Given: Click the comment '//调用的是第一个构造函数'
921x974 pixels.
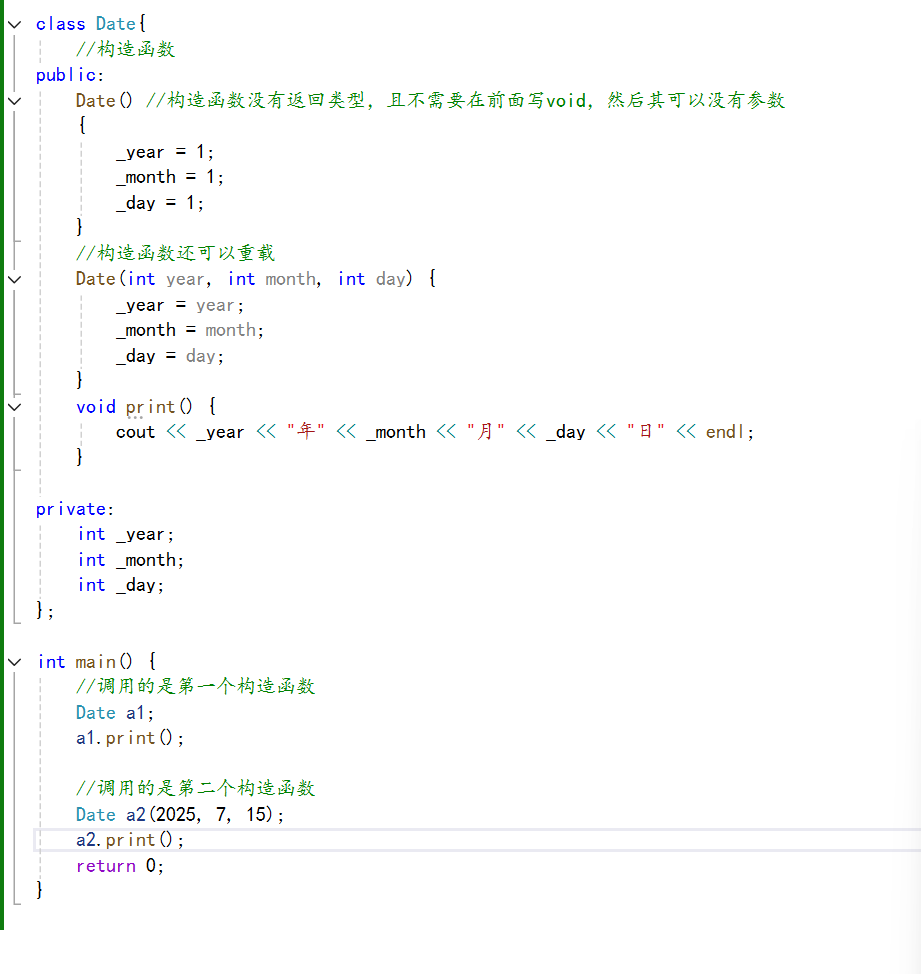Looking at the screenshot, I should click(x=195, y=686).
